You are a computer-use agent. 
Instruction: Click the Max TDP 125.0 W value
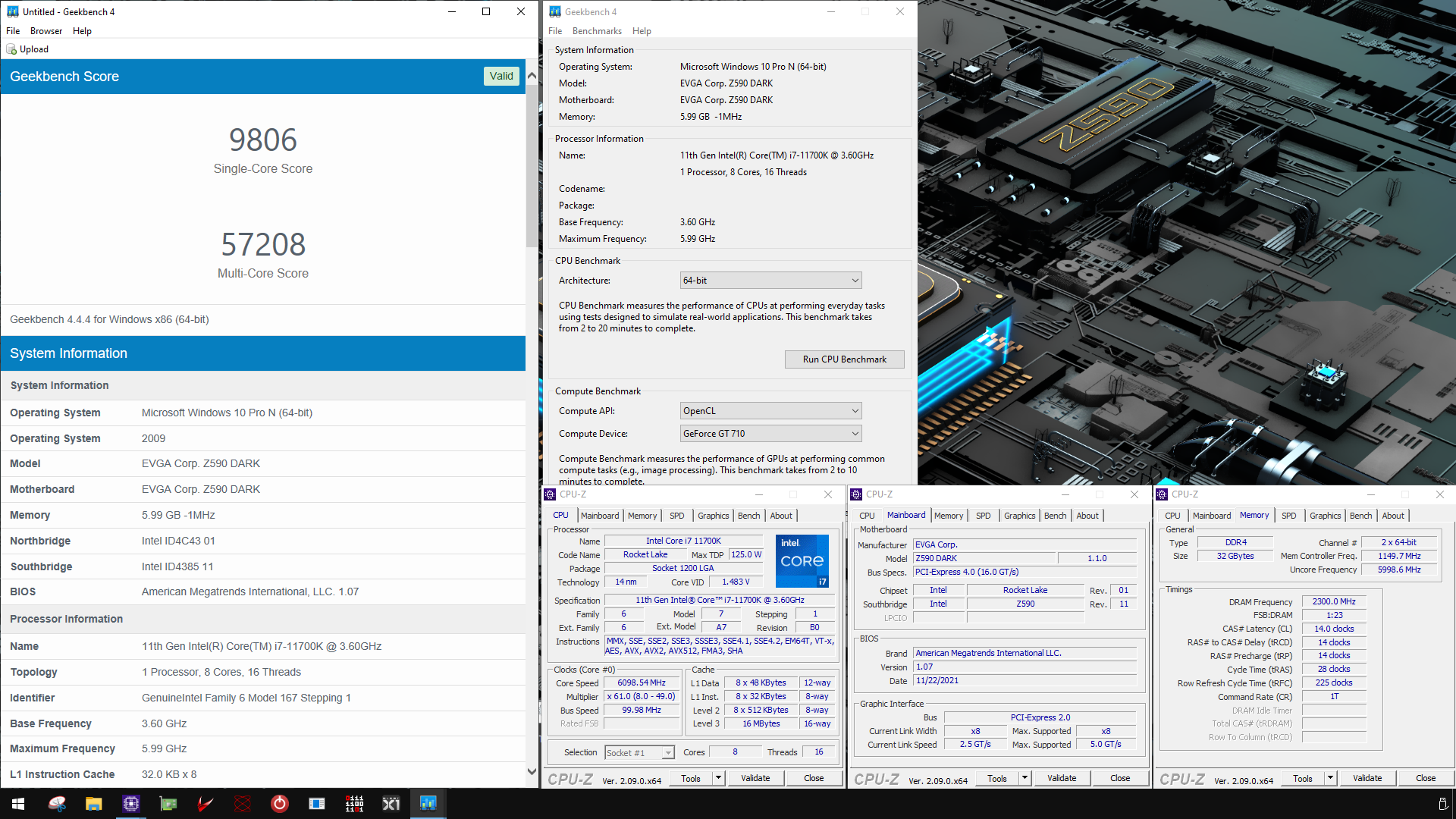(x=746, y=555)
